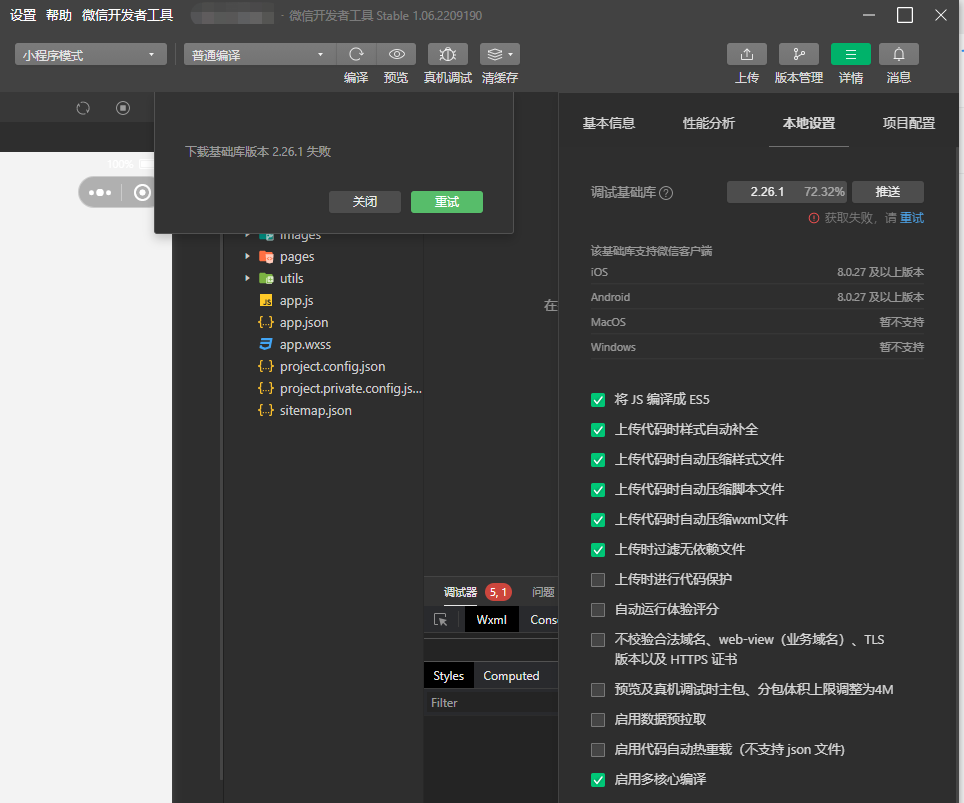The image size is (964, 803).
Task: Click the red error icon near 获取失败
Action: pos(814,218)
